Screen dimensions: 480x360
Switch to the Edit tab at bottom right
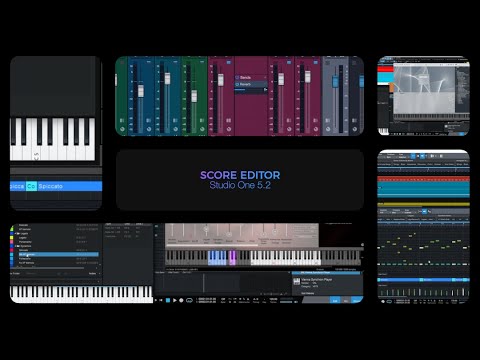335,301
